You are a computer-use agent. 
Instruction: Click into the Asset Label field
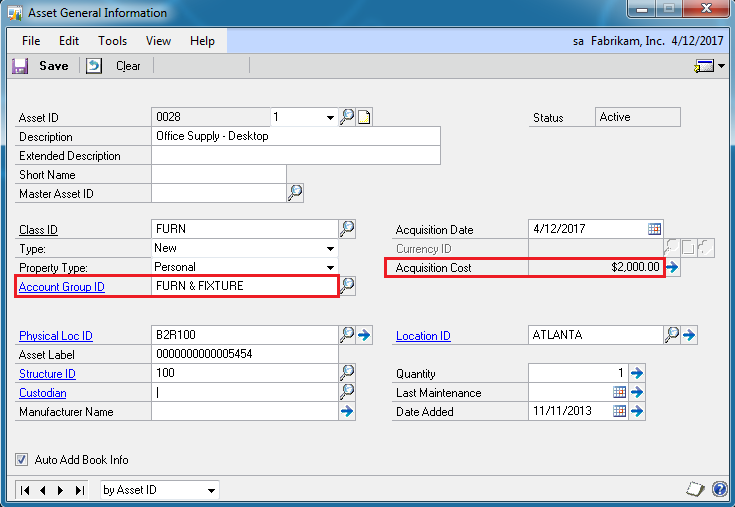click(x=245, y=354)
